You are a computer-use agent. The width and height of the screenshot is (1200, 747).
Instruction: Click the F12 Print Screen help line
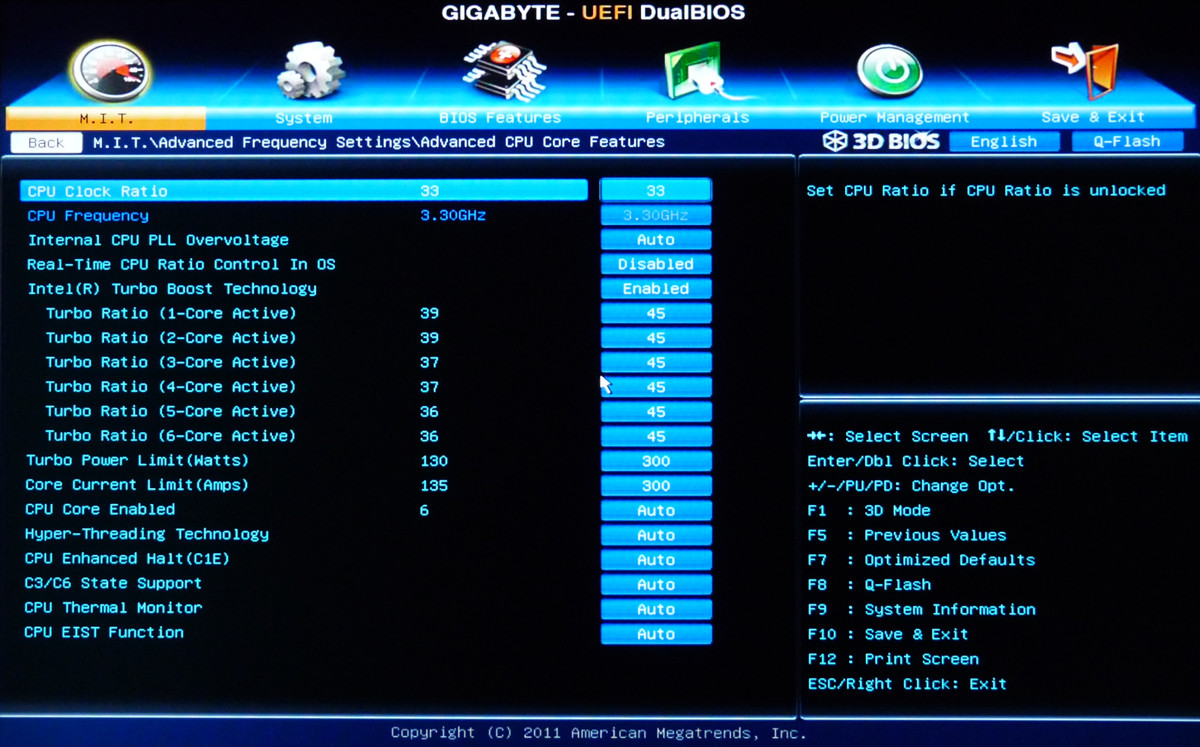(x=893, y=659)
